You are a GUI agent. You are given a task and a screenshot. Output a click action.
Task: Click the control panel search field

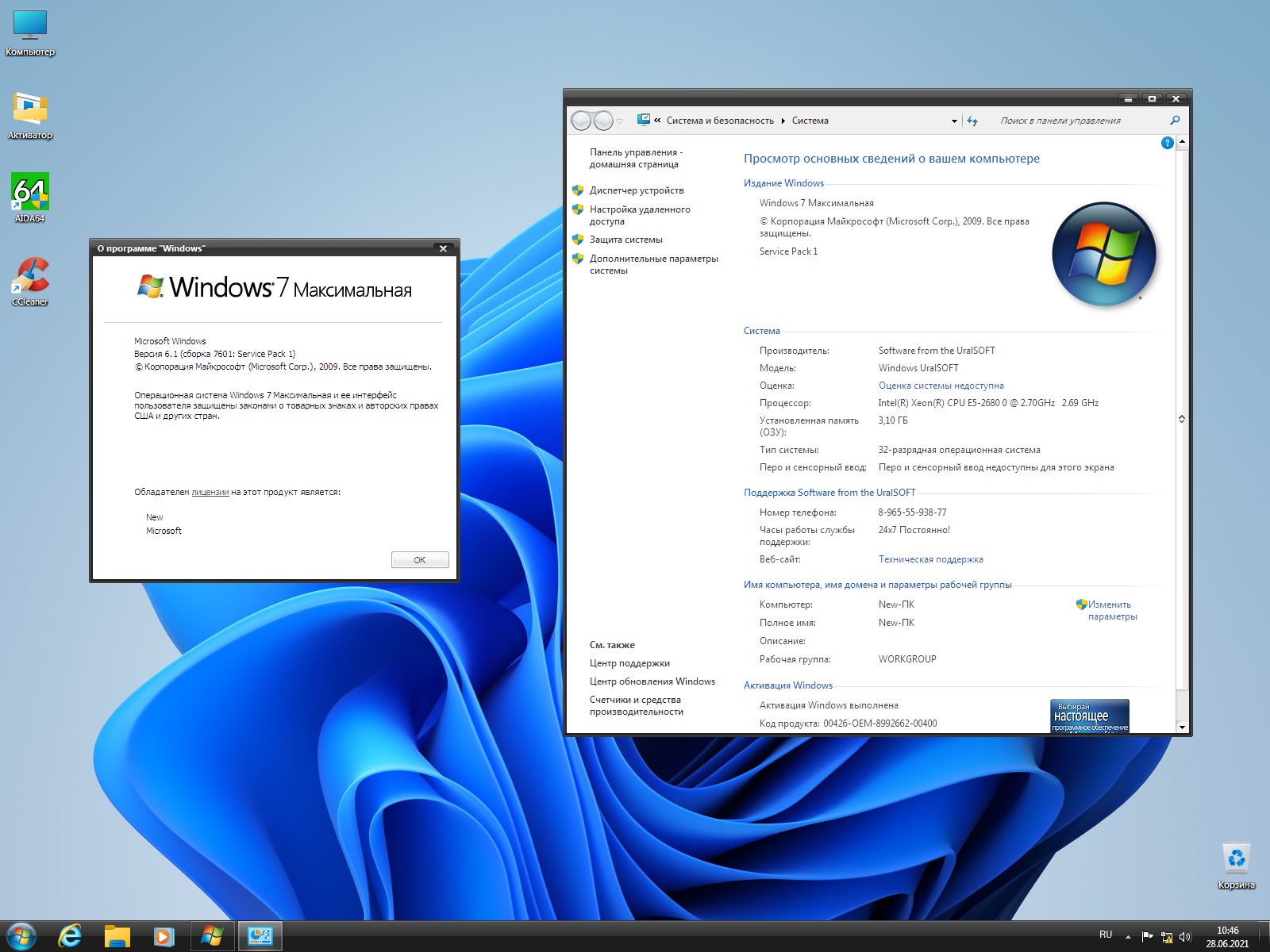coord(1081,121)
